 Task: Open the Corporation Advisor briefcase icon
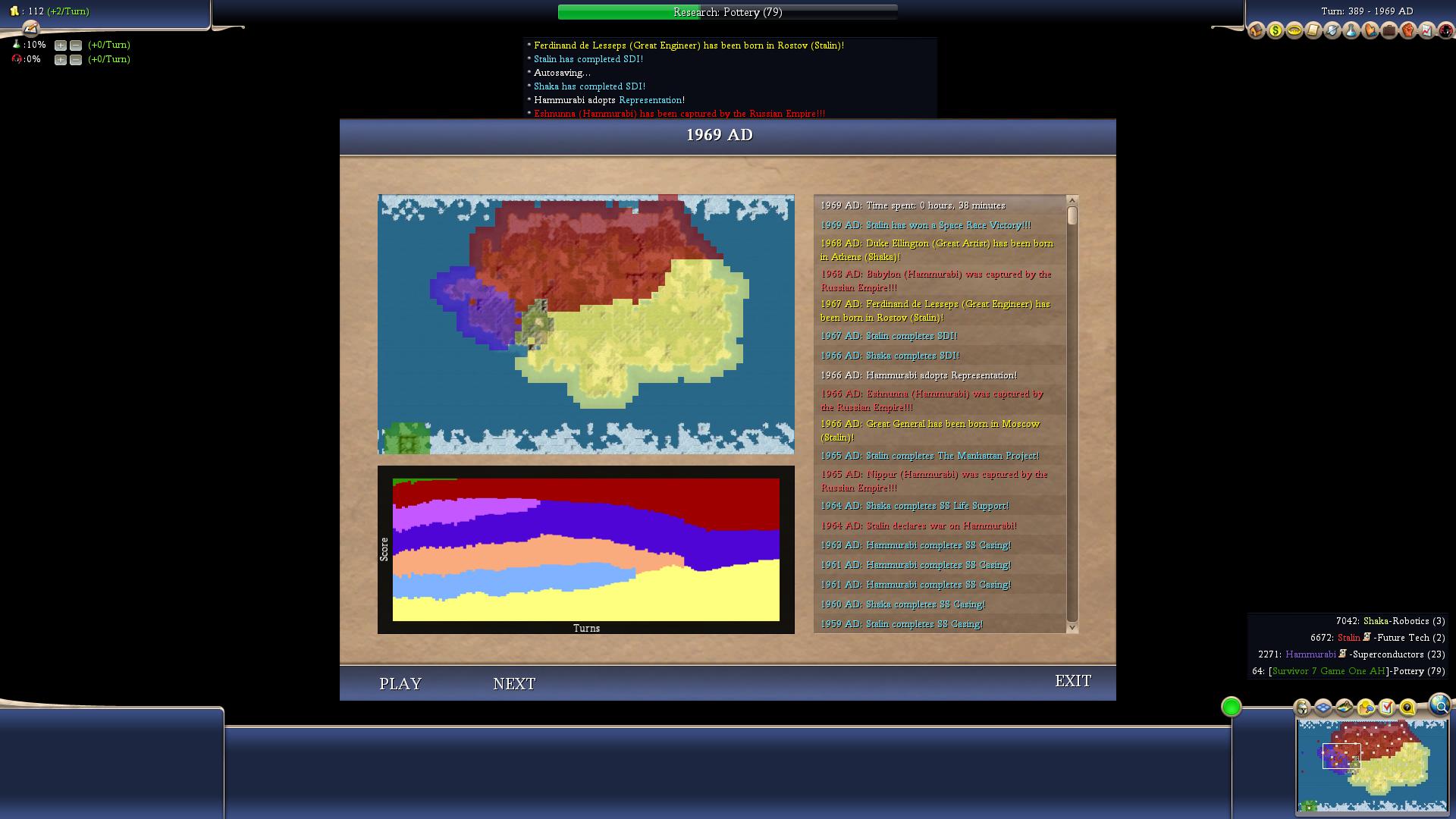[1389, 30]
